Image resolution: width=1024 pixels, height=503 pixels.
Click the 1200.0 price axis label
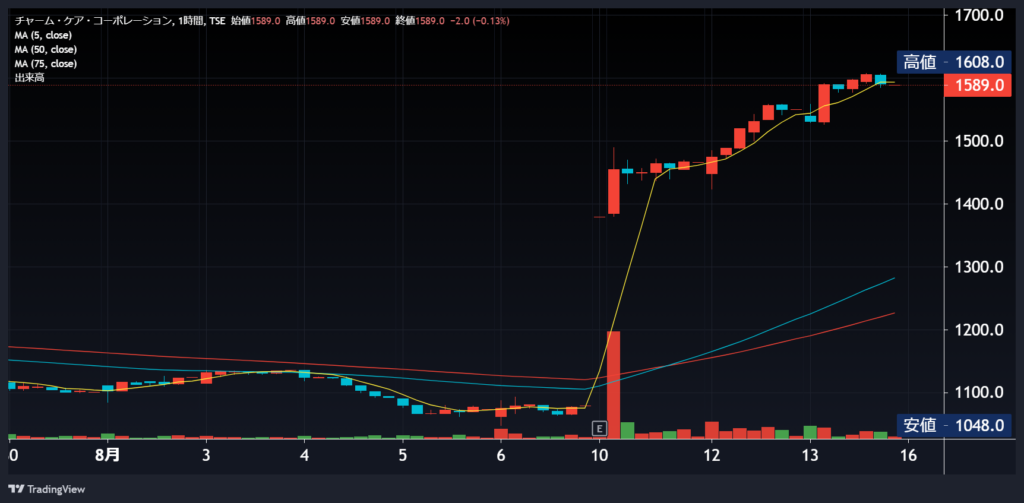(978, 329)
